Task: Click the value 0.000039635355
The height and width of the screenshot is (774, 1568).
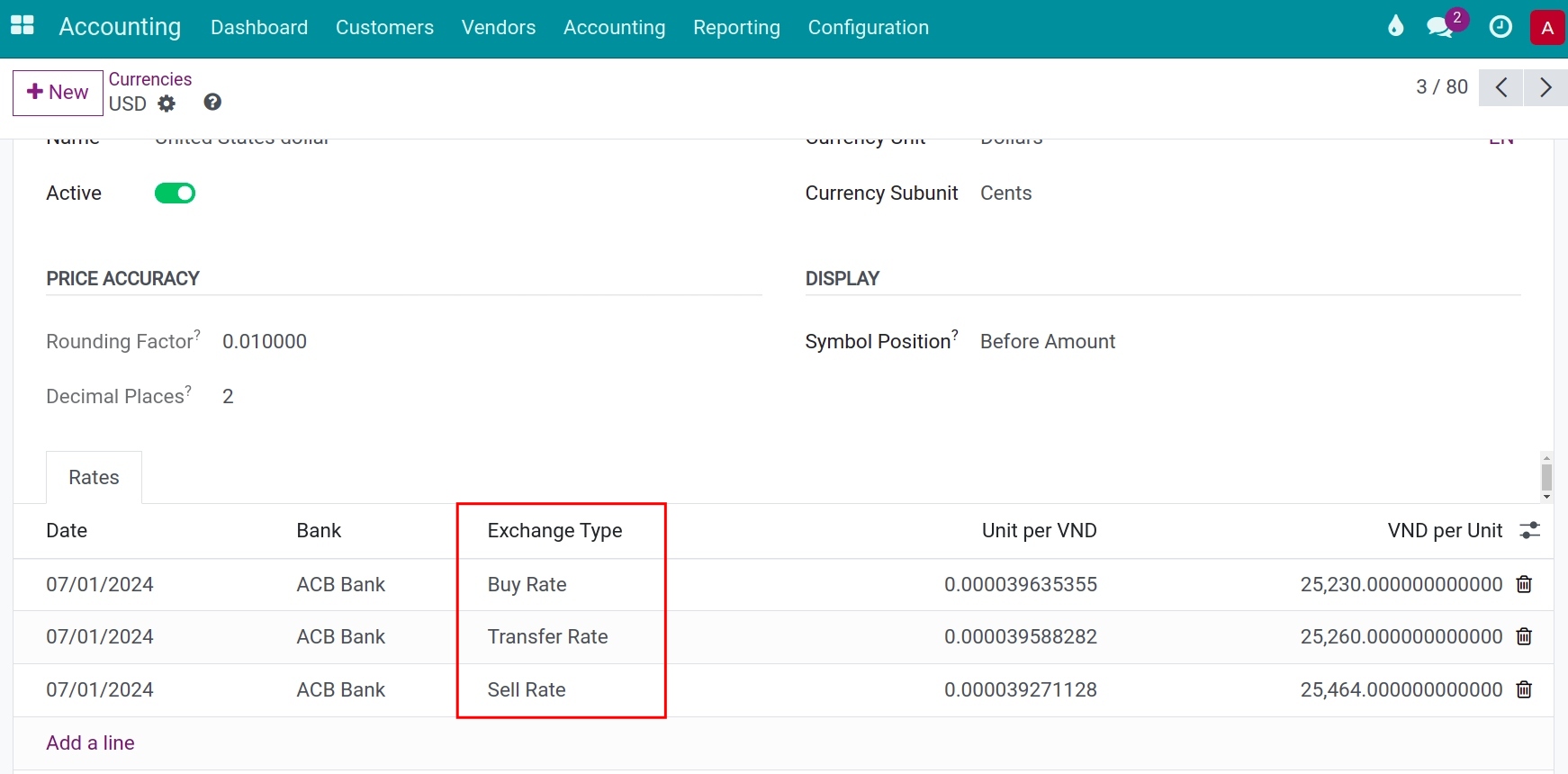Action: [x=1021, y=584]
